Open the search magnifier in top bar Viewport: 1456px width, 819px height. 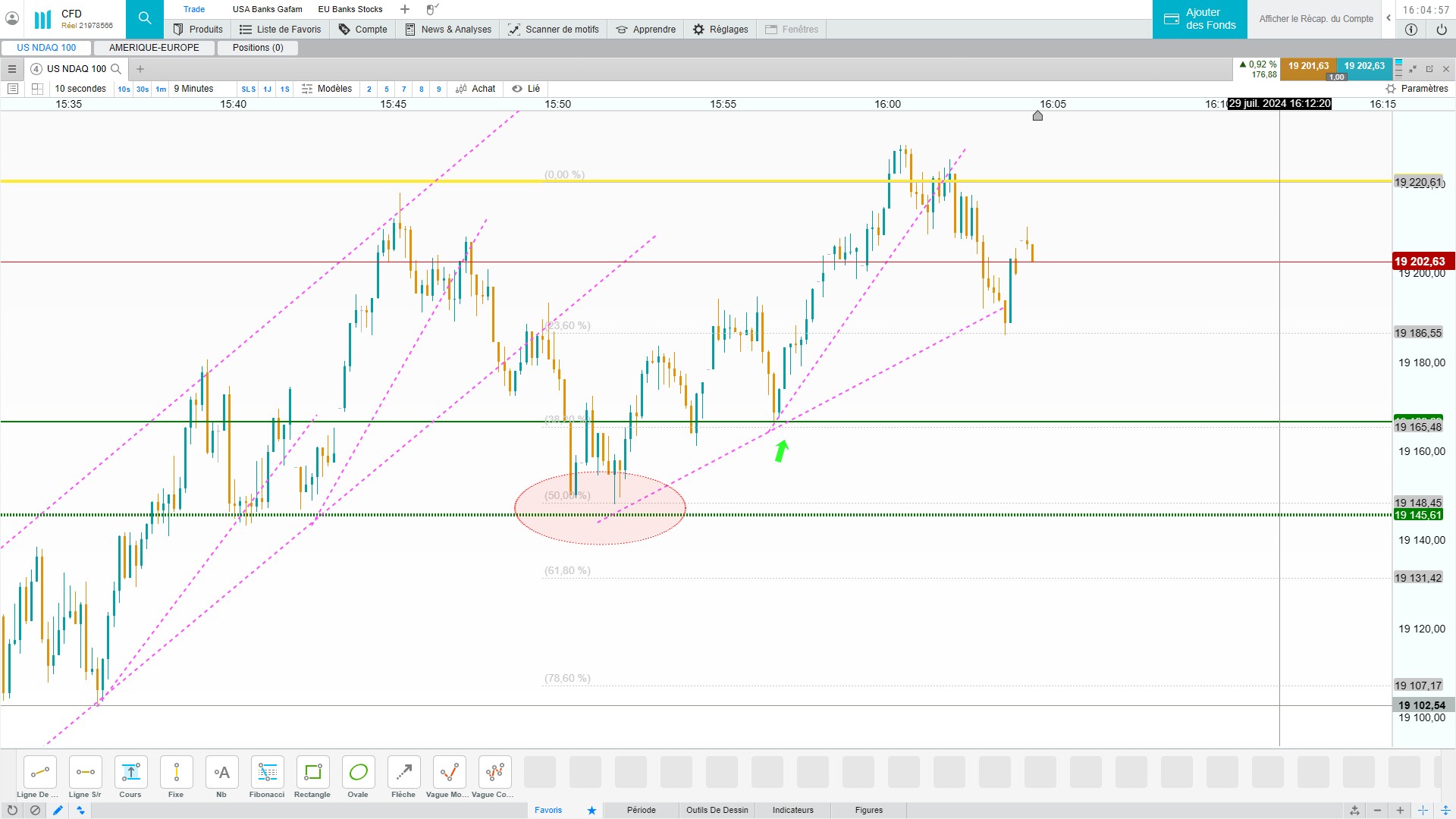[145, 18]
